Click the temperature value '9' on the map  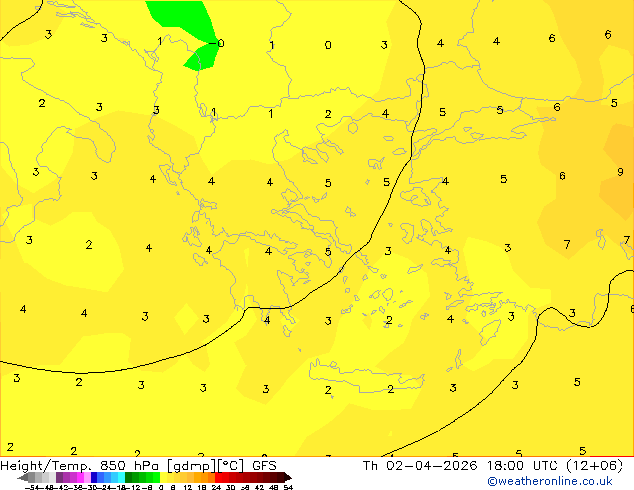click(x=620, y=172)
